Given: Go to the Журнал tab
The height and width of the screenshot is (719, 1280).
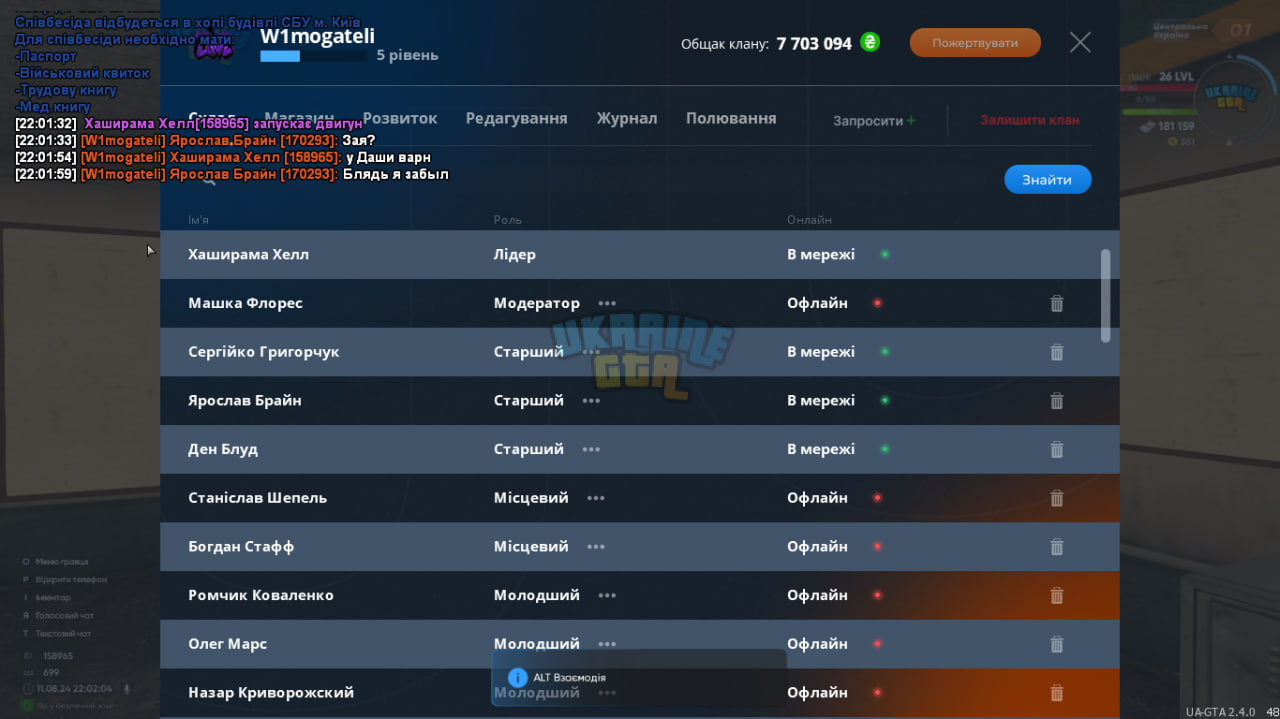Looking at the screenshot, I should (627, 118).
